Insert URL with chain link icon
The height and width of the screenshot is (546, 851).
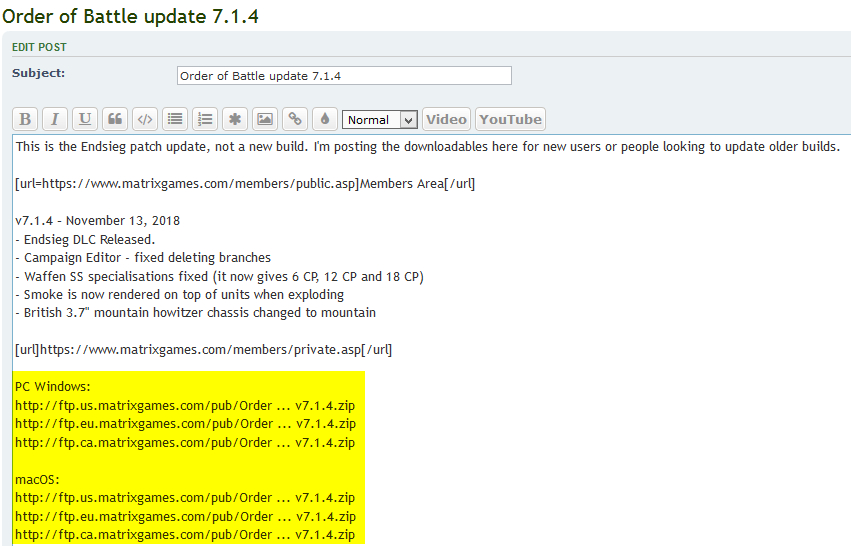click(294, 119)
